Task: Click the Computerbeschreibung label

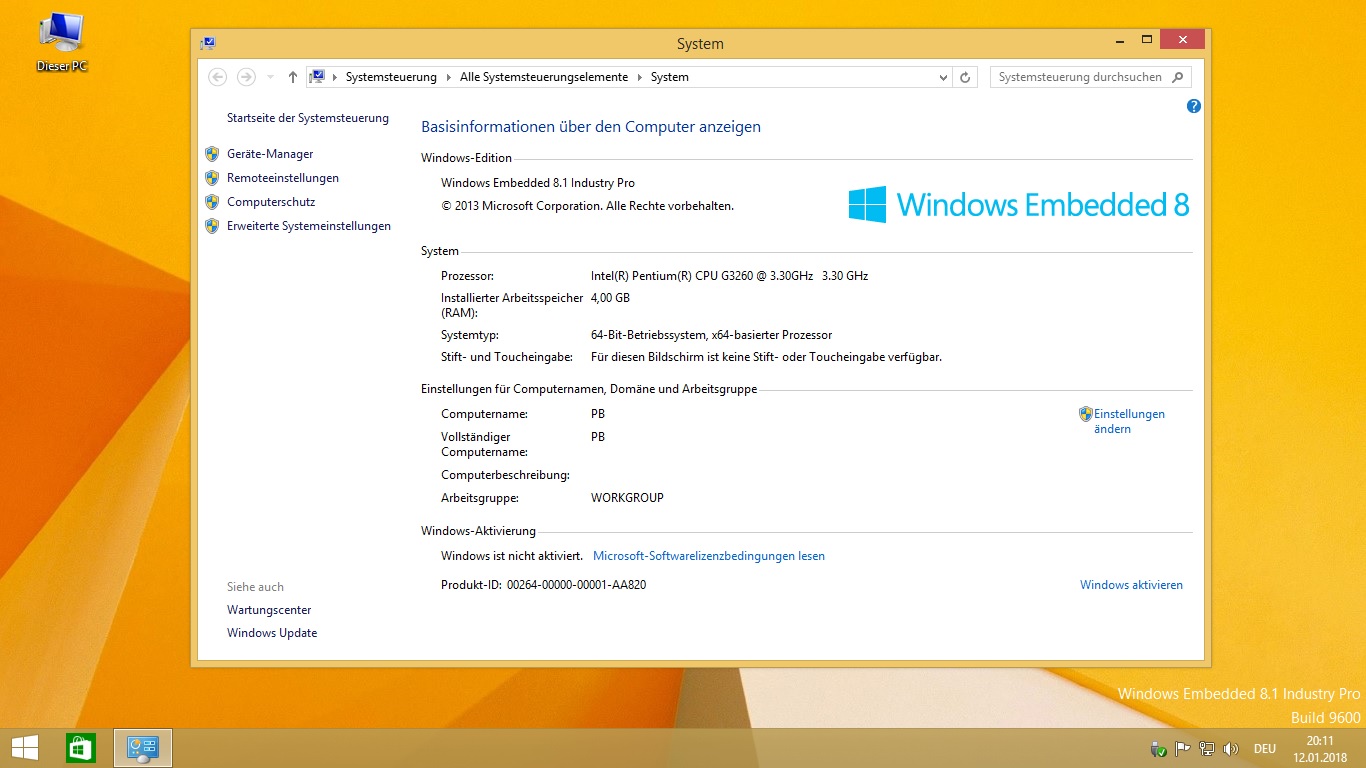Action: 505,475
